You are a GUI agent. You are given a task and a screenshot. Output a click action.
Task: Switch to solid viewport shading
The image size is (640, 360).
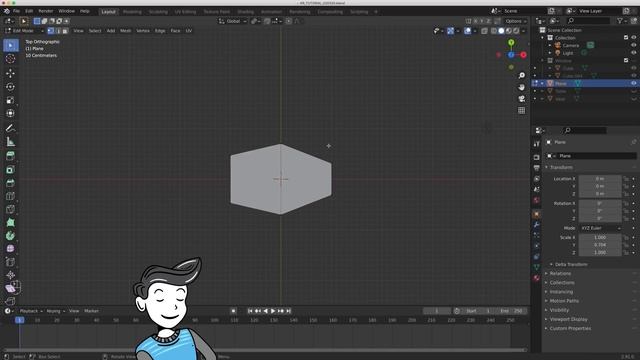tap(501, 31)
